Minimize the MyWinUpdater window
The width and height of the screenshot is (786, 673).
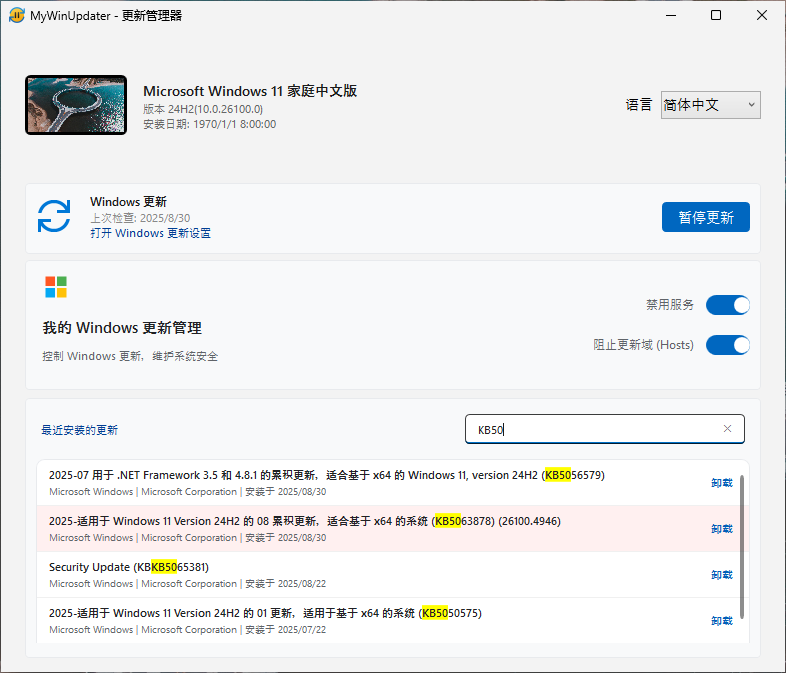click(x=671, y=16)
